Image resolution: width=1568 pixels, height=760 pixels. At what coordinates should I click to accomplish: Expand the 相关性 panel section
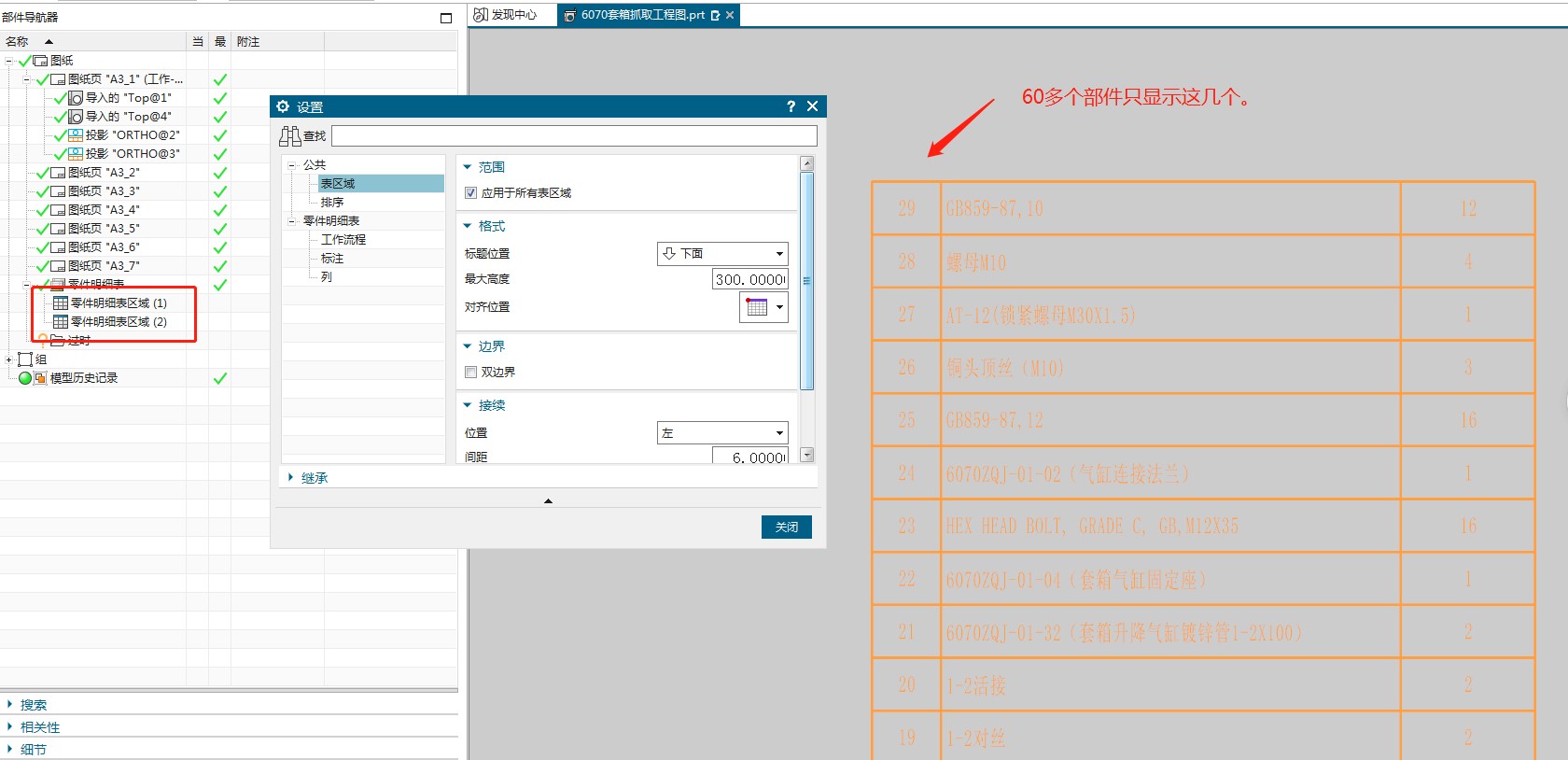tap(34, 727)
